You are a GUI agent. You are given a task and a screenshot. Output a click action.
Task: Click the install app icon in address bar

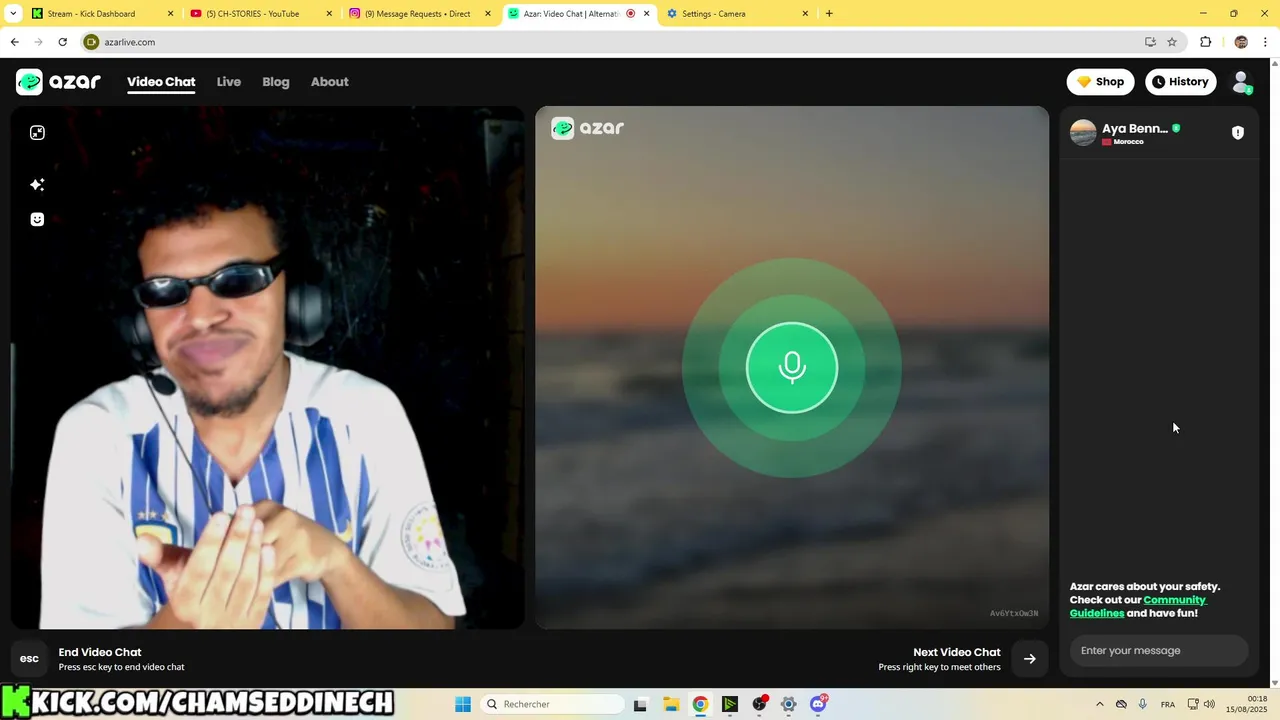[x=1150, y=42]
